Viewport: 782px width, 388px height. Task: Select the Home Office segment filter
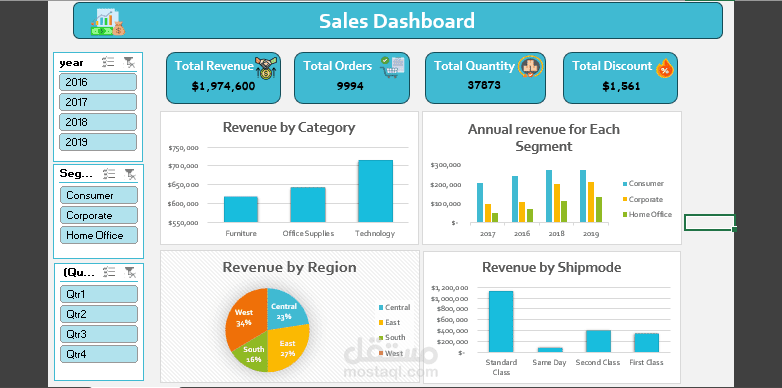pyautogui.click(x=99, y=235)
